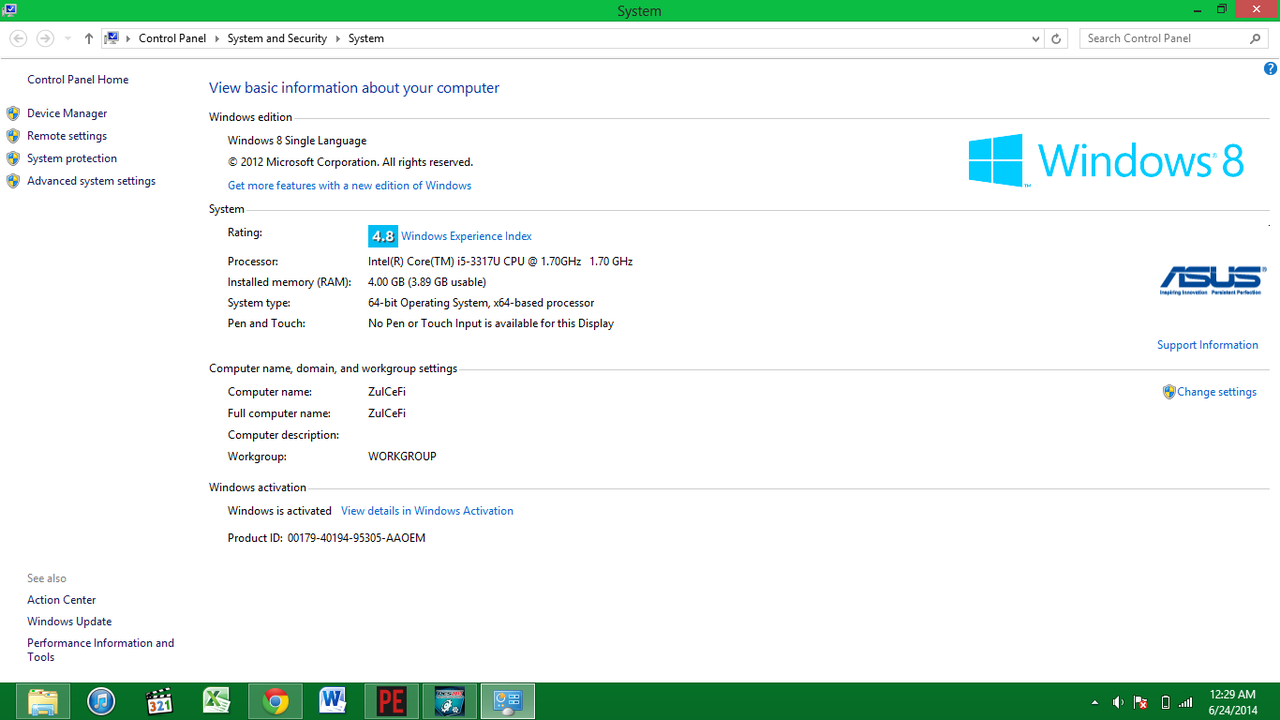Open Performance Information and Tools
The image size is (1280, 720).
click(100, 650)
